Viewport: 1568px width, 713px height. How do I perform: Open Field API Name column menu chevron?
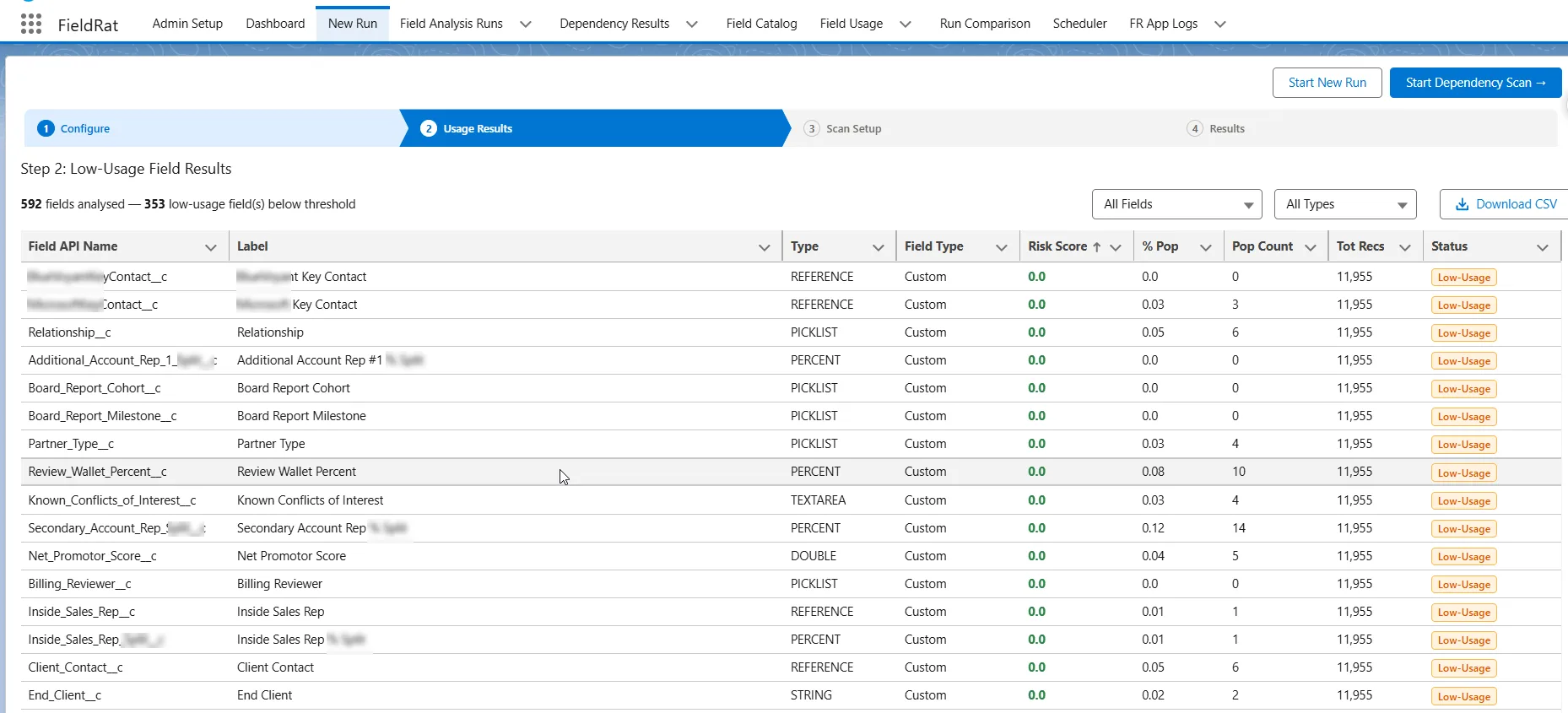coord(210,247)
